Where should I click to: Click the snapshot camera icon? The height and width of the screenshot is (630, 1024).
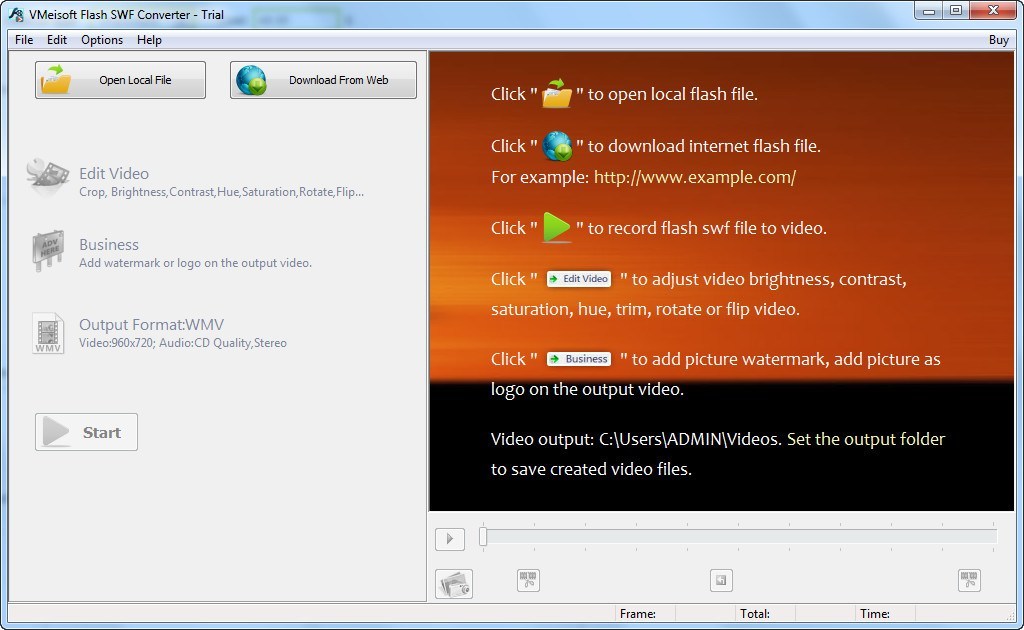tap(454, 584)
